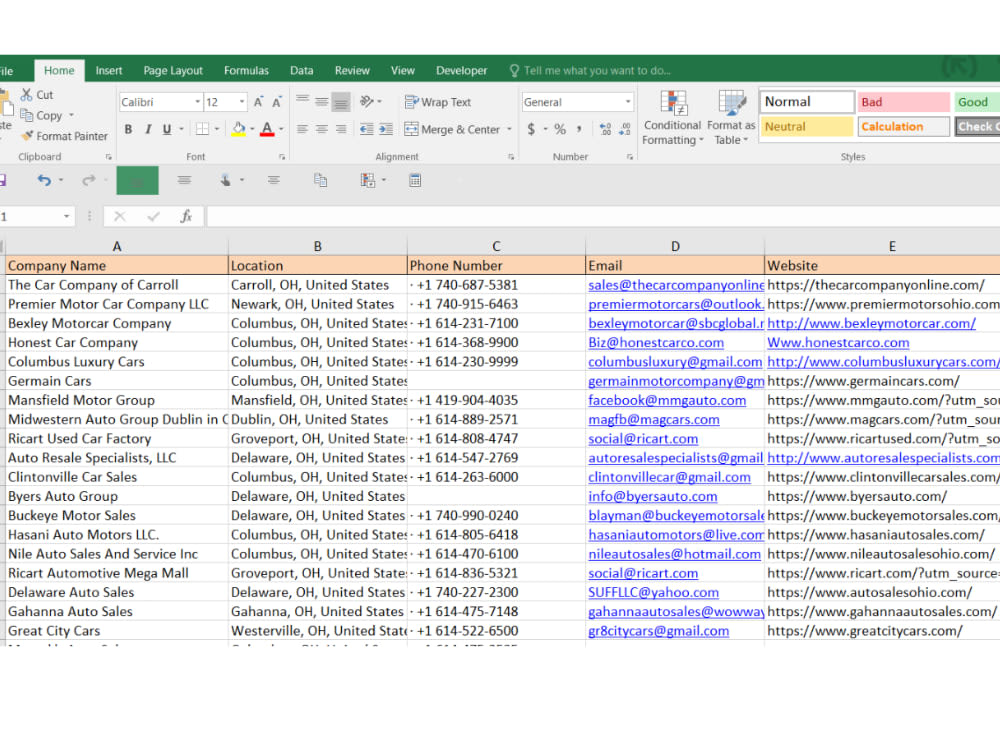Toggle top align
This screenshot has height=750, width=1000.
pyautogui.click(x=302, y=101)
